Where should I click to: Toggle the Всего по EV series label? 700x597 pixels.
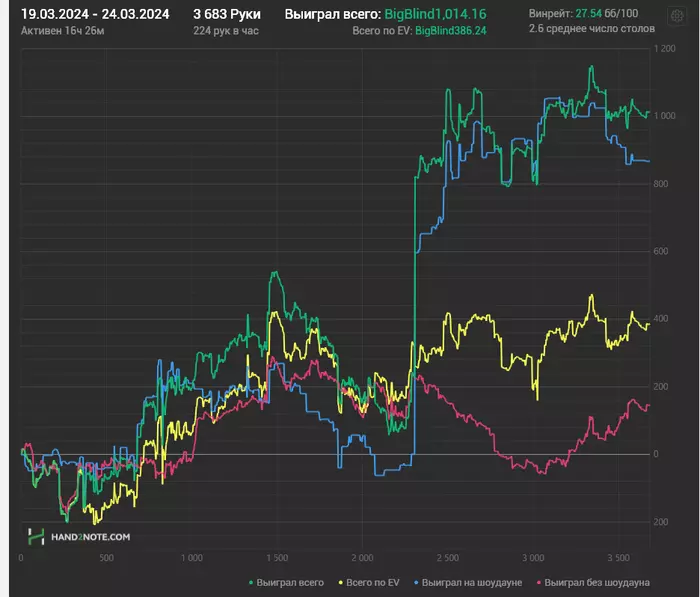point(373,583)
